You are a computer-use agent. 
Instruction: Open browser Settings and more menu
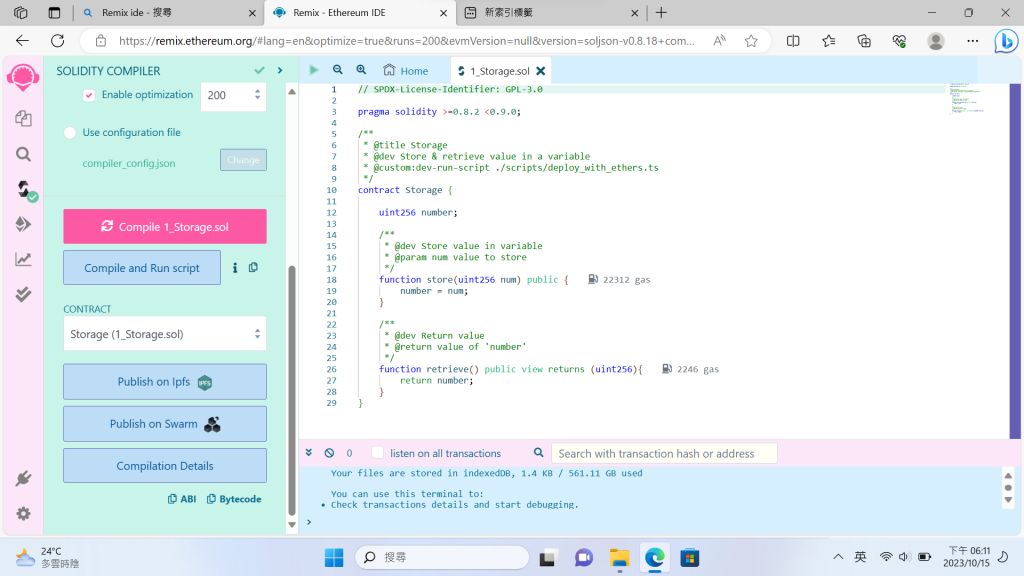pyautogui.click(x=972, y=41)
